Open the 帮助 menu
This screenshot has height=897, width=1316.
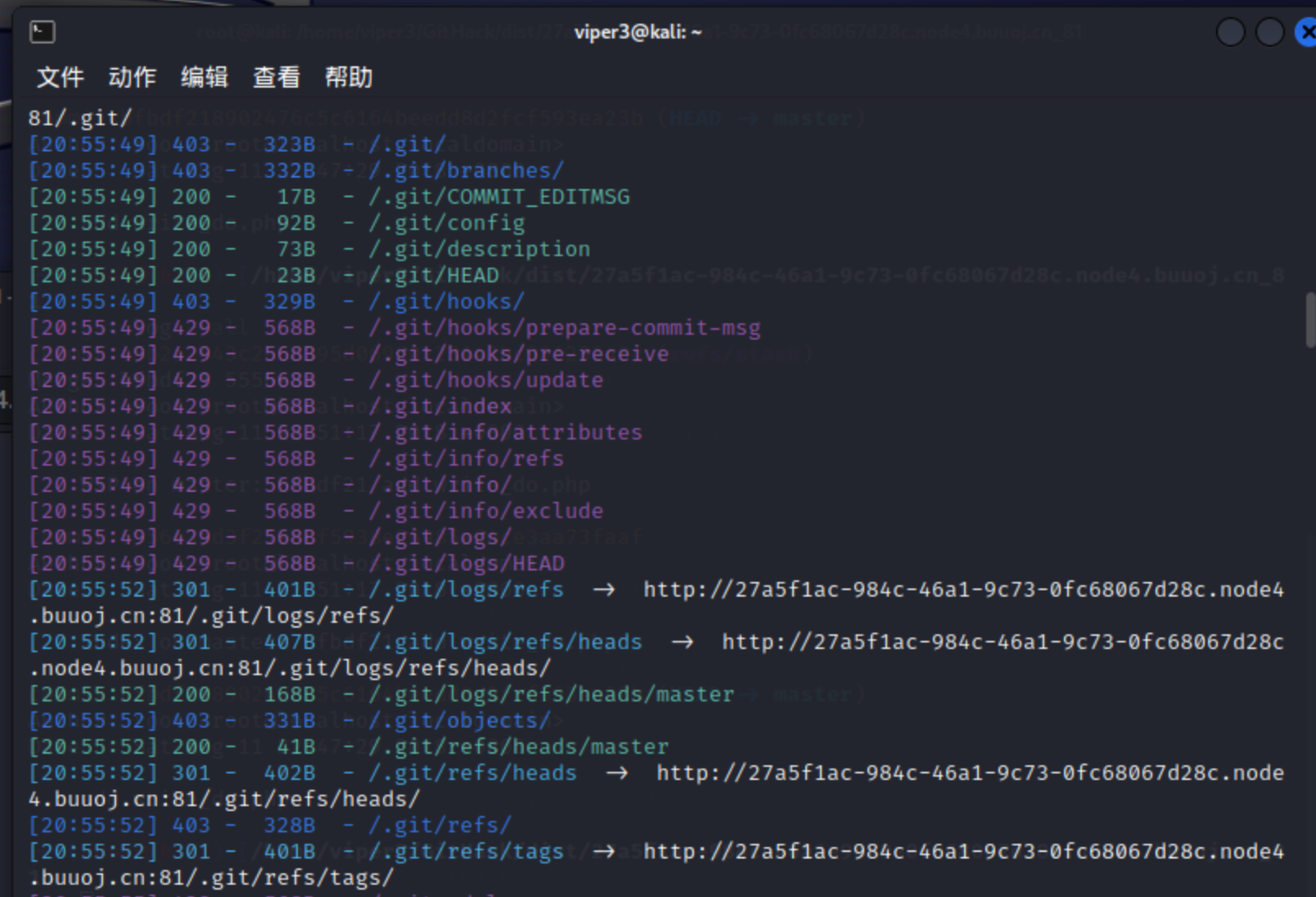[349, 77]
